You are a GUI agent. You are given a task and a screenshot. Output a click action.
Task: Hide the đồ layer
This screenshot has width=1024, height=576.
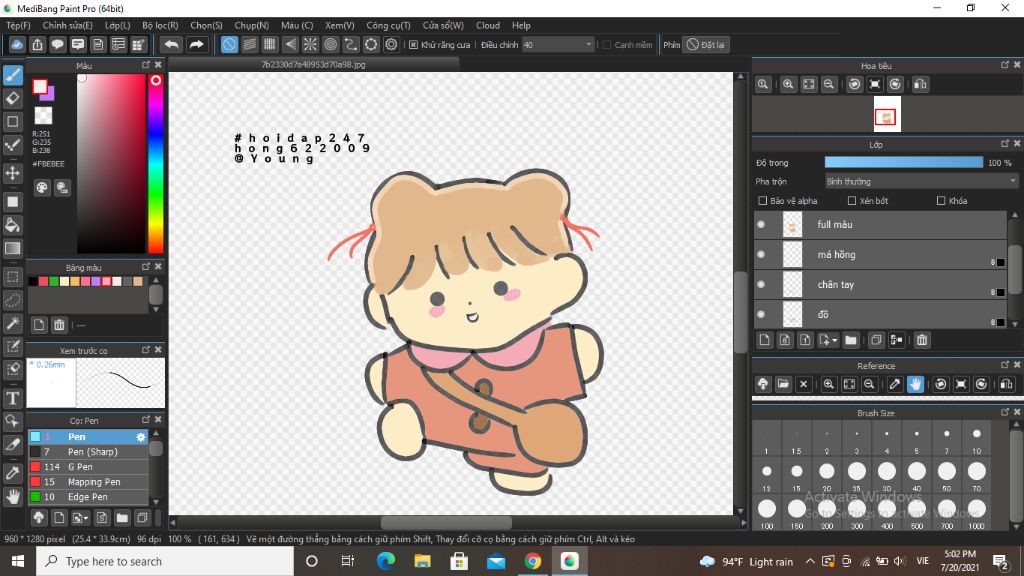(761, 314)
